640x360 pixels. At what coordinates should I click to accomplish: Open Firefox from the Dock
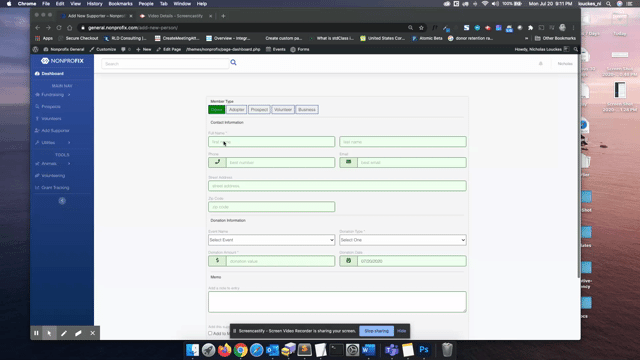(224, 350)
